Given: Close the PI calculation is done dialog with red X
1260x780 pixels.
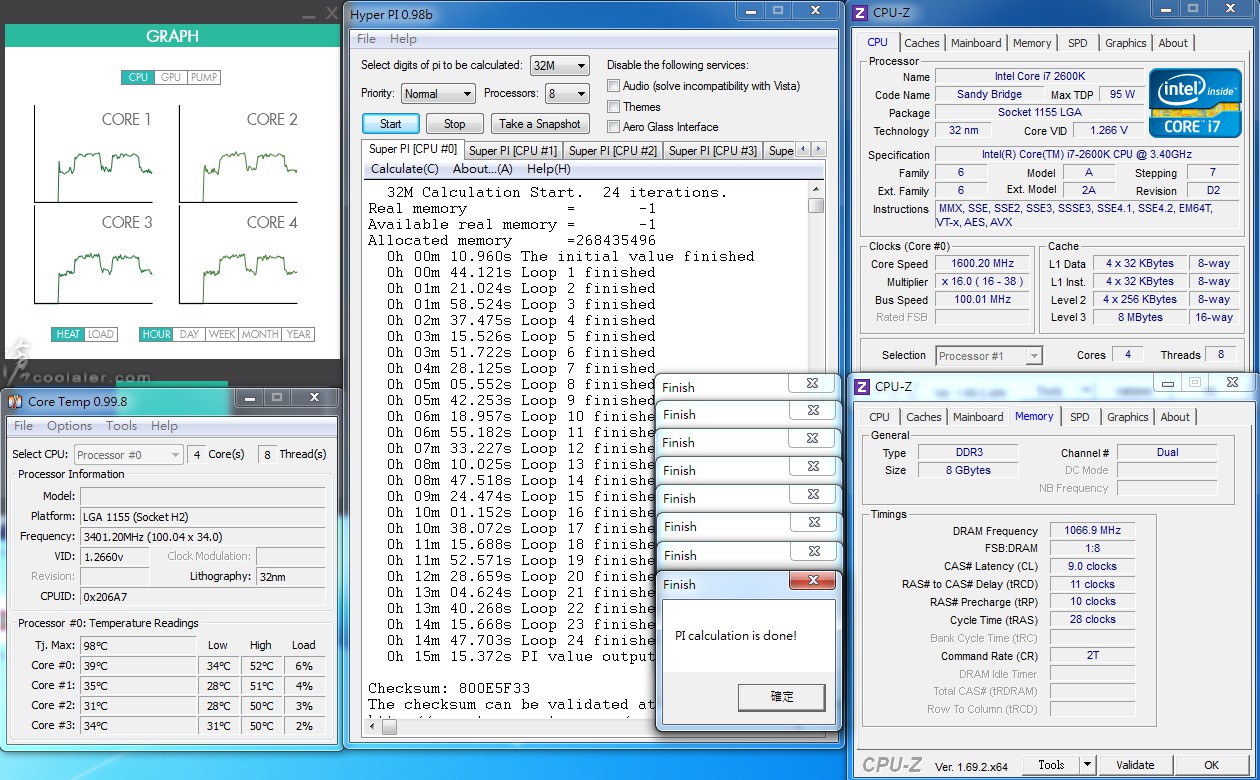Looking at the screenshot, I should point(813,580).
